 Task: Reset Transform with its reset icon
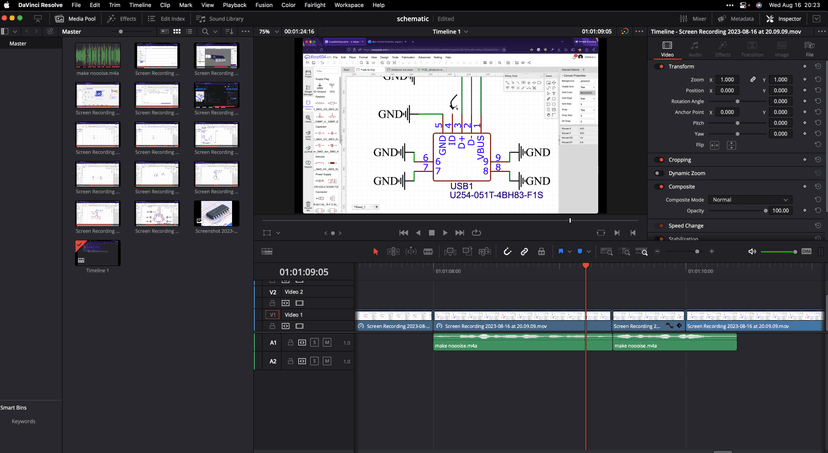(818, 67)
